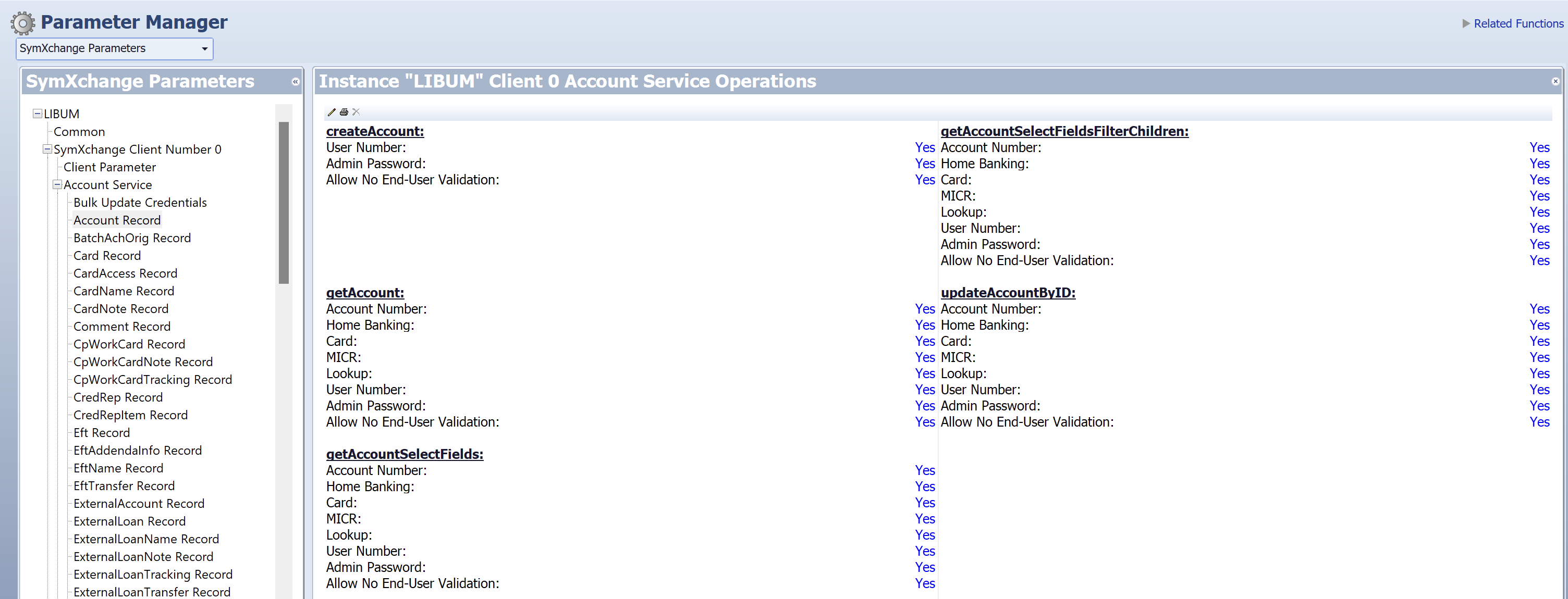Select Account Record in the tree

tap(117, 220)
